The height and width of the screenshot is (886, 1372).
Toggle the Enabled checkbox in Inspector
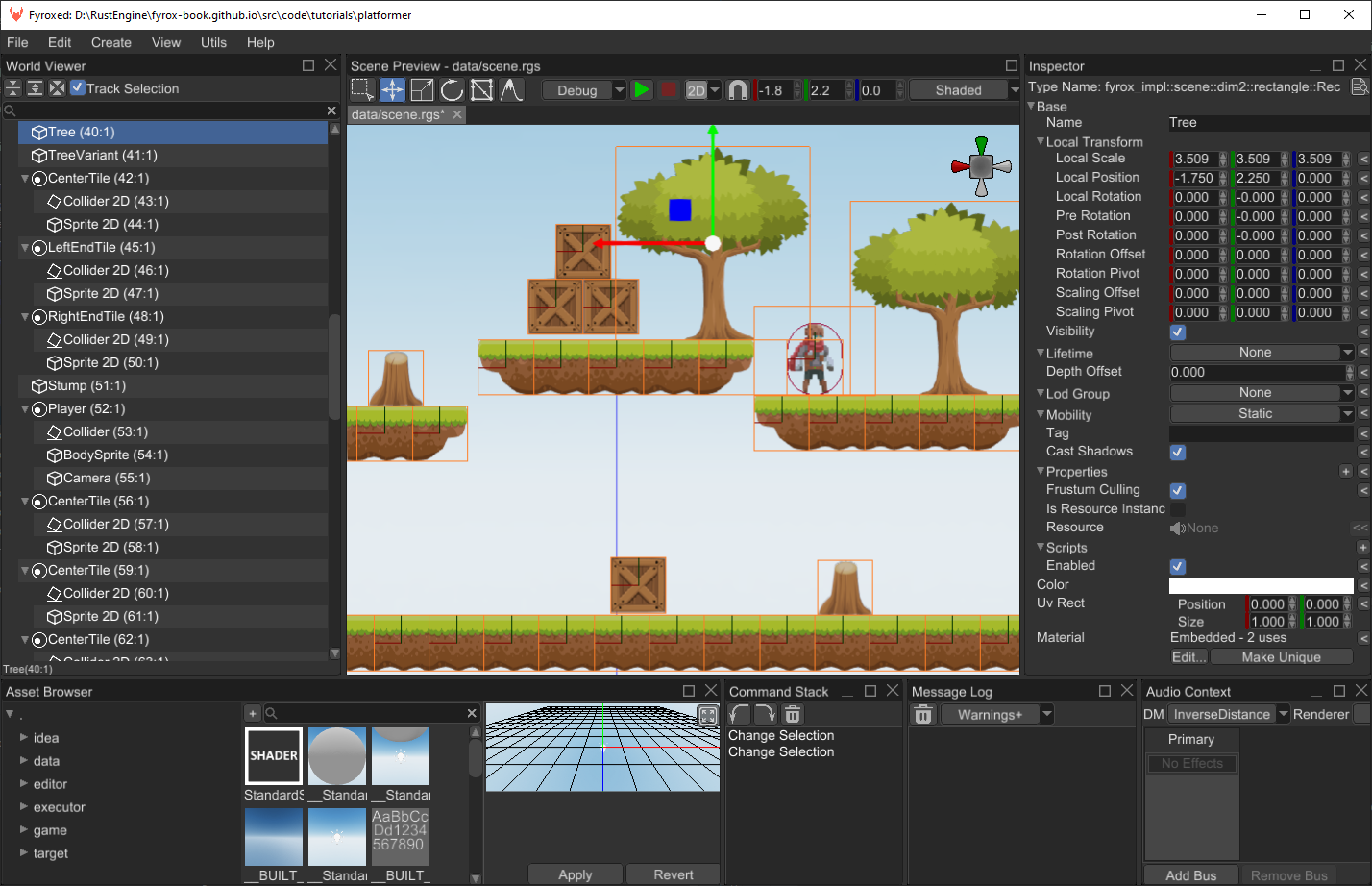pos(1178,566)
